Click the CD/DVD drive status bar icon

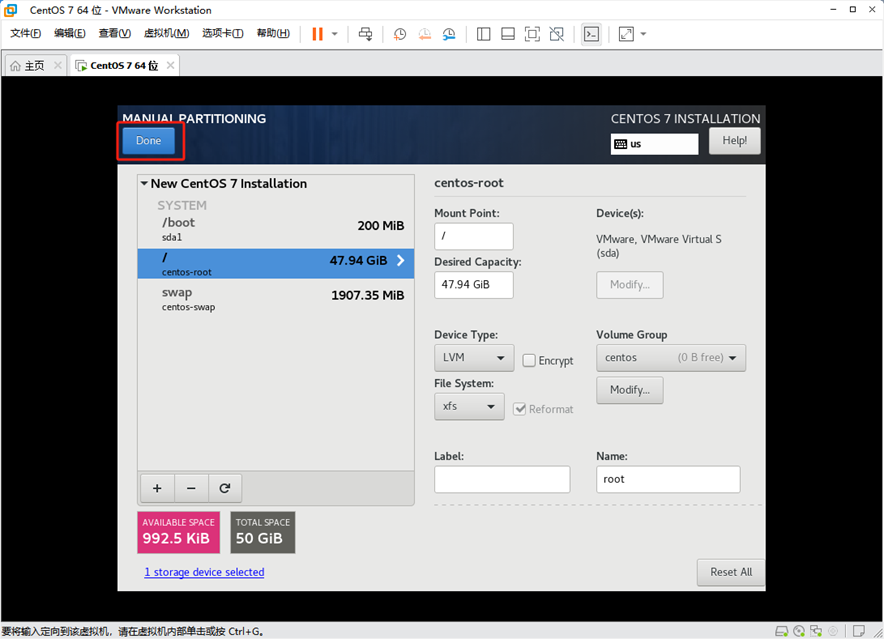799,631
